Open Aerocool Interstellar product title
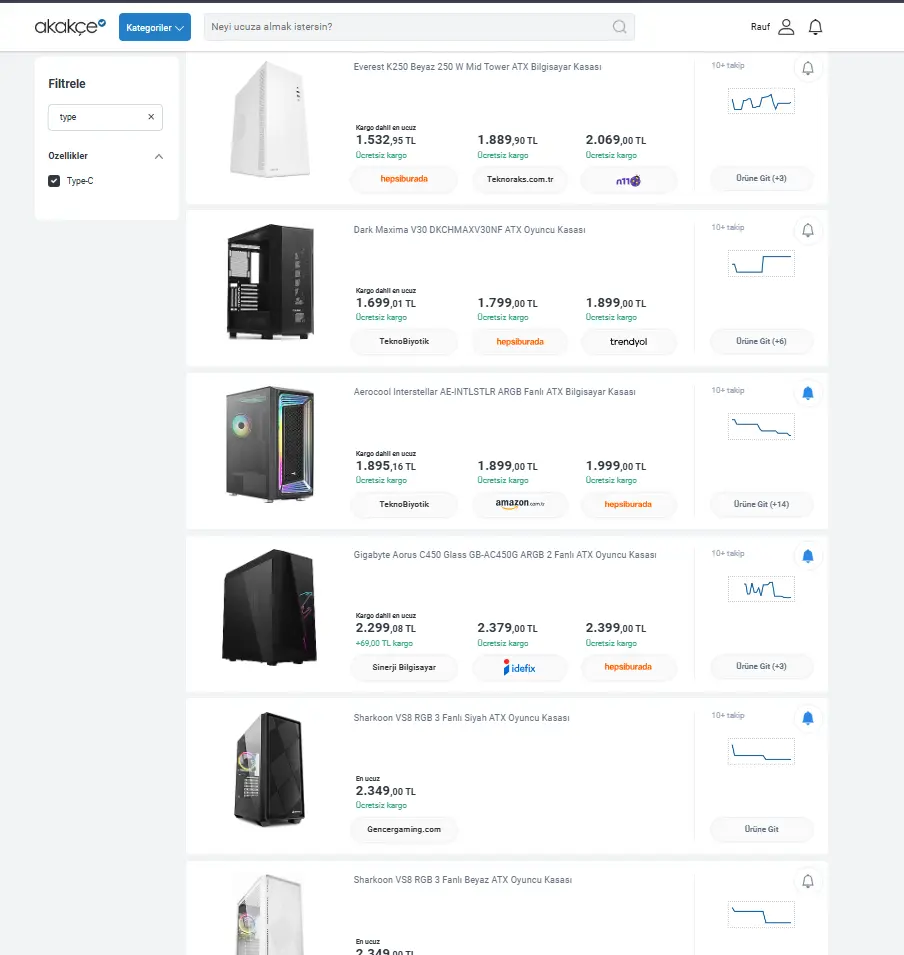 point(494,392)
